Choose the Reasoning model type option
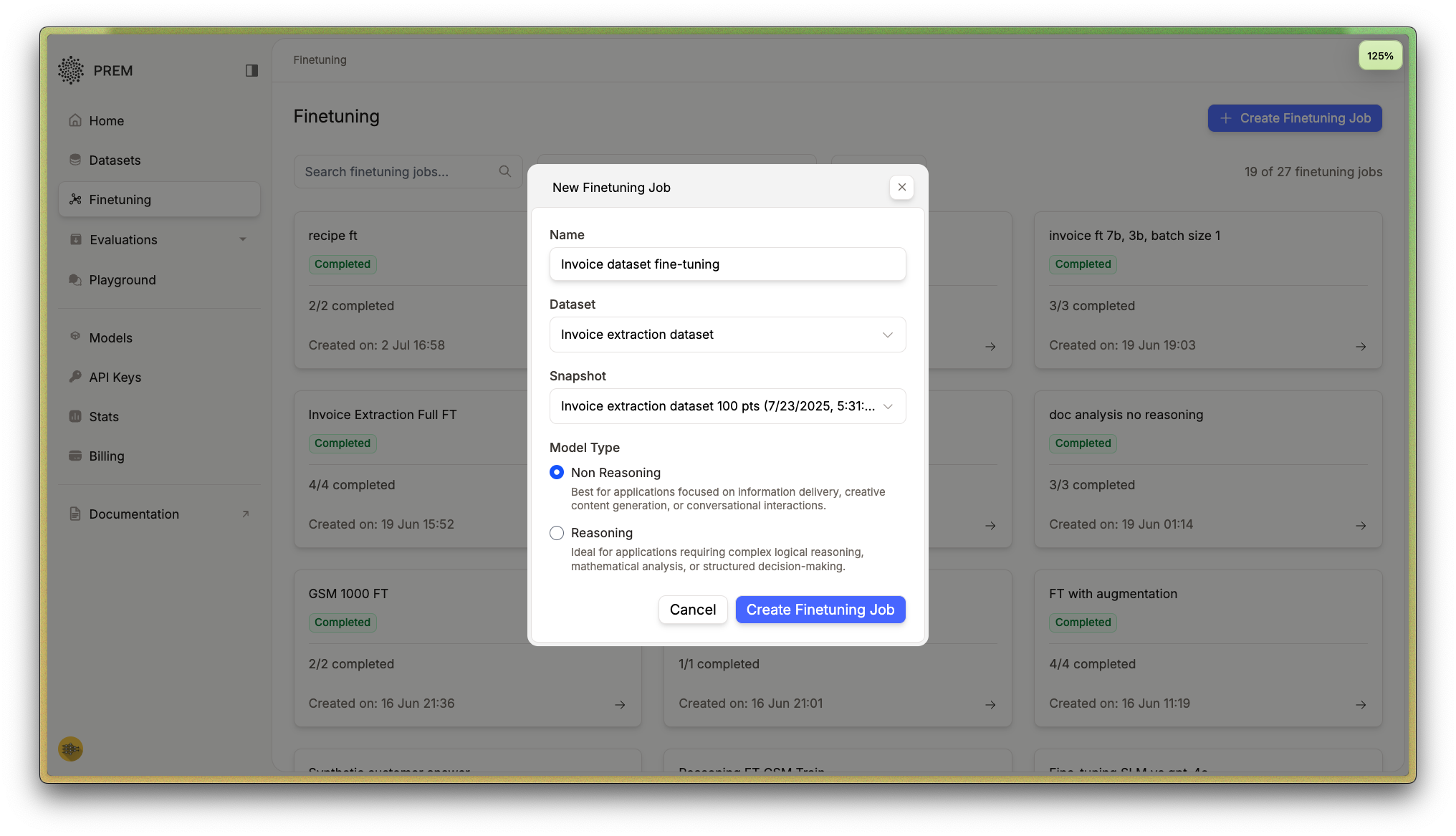This screenshot has height=836, width=1456. [x=557, y=533]
